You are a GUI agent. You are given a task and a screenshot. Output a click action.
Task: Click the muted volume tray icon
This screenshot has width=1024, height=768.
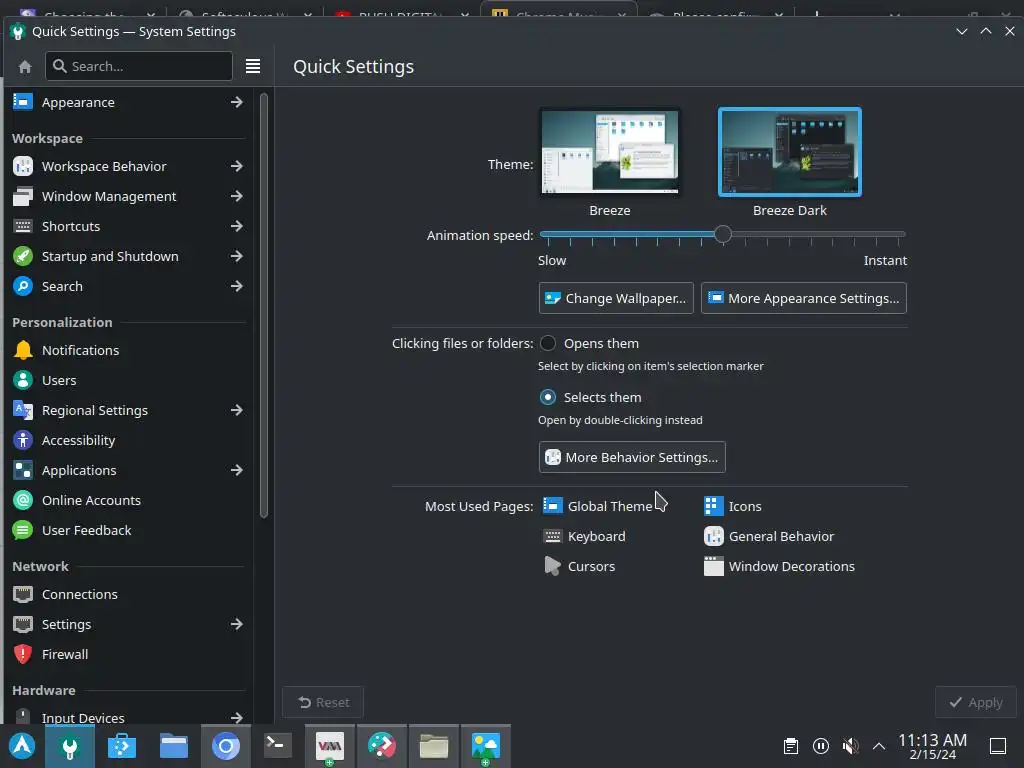tap(850, 746)
